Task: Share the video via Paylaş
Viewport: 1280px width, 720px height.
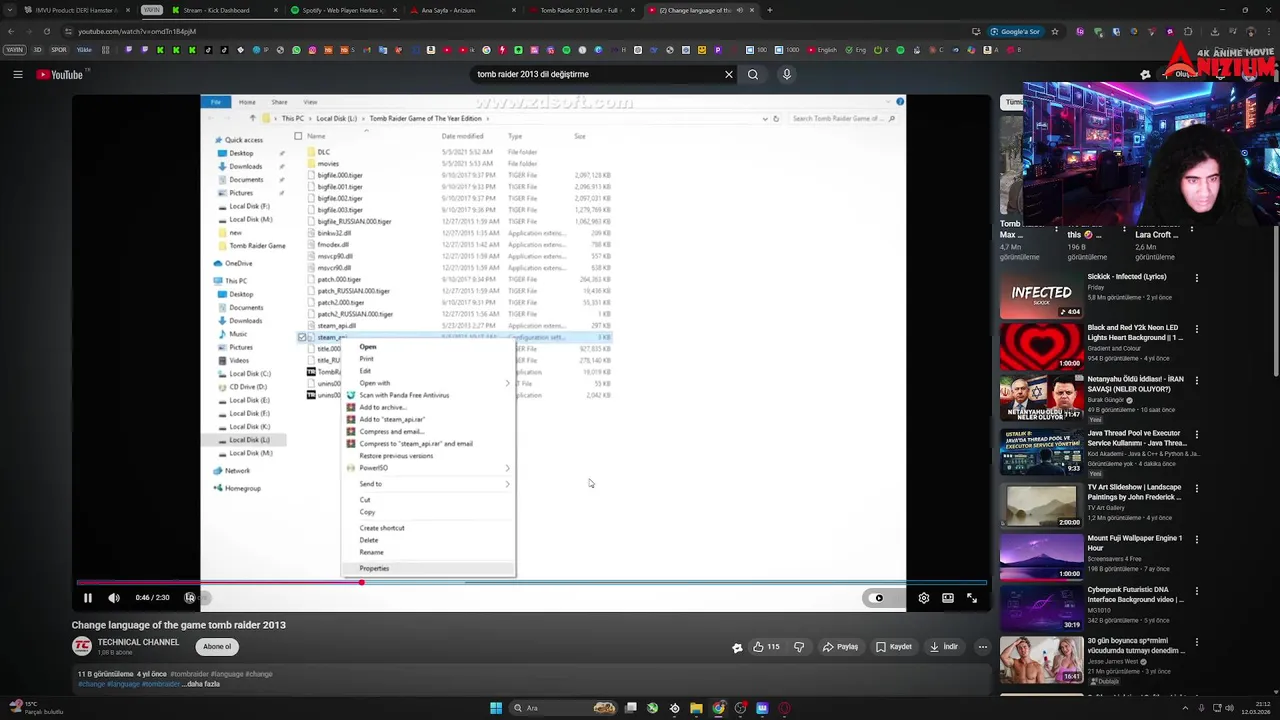Action: 840,647
